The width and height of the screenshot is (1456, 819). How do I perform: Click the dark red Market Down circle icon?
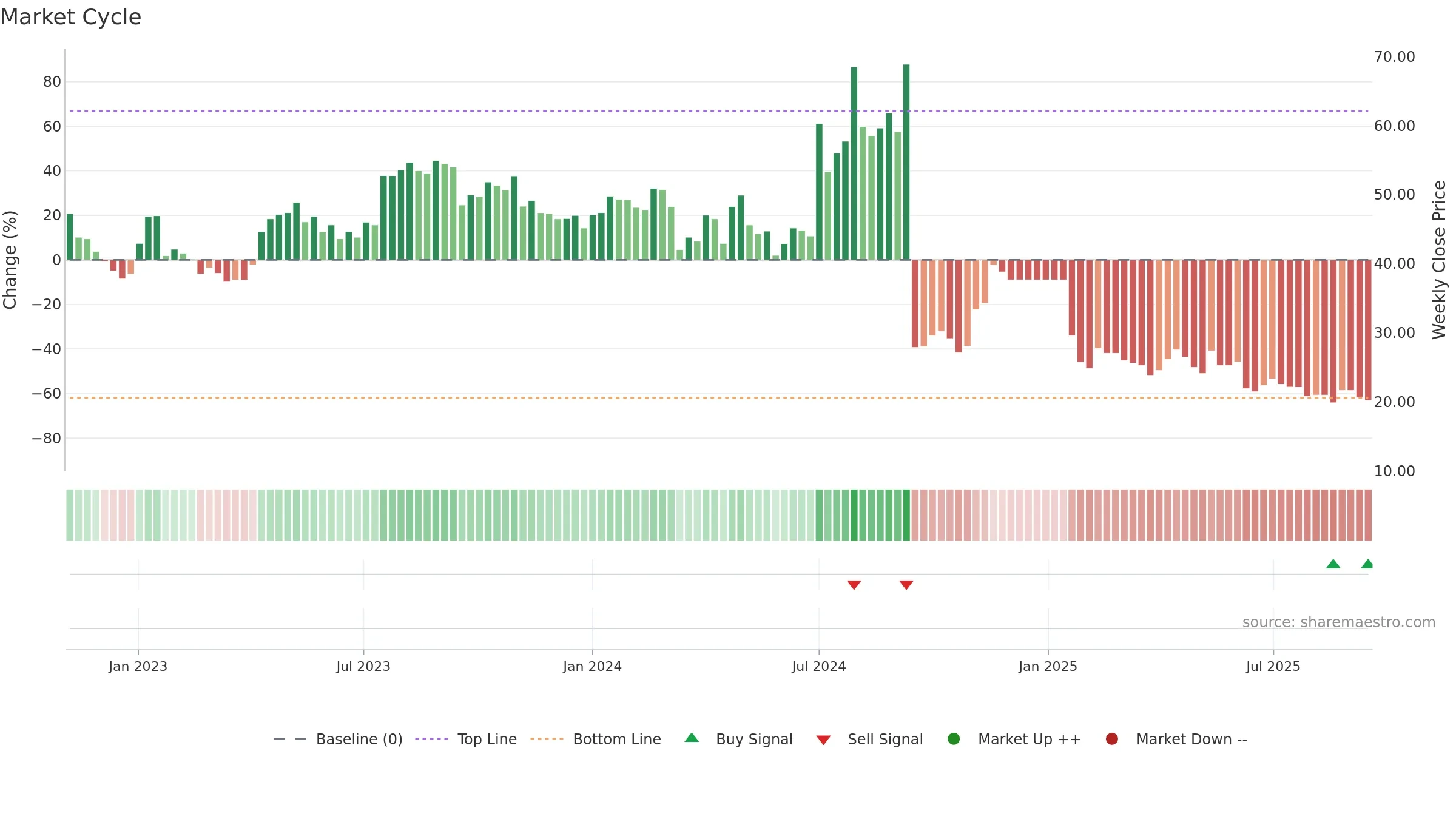[1112, 739]
